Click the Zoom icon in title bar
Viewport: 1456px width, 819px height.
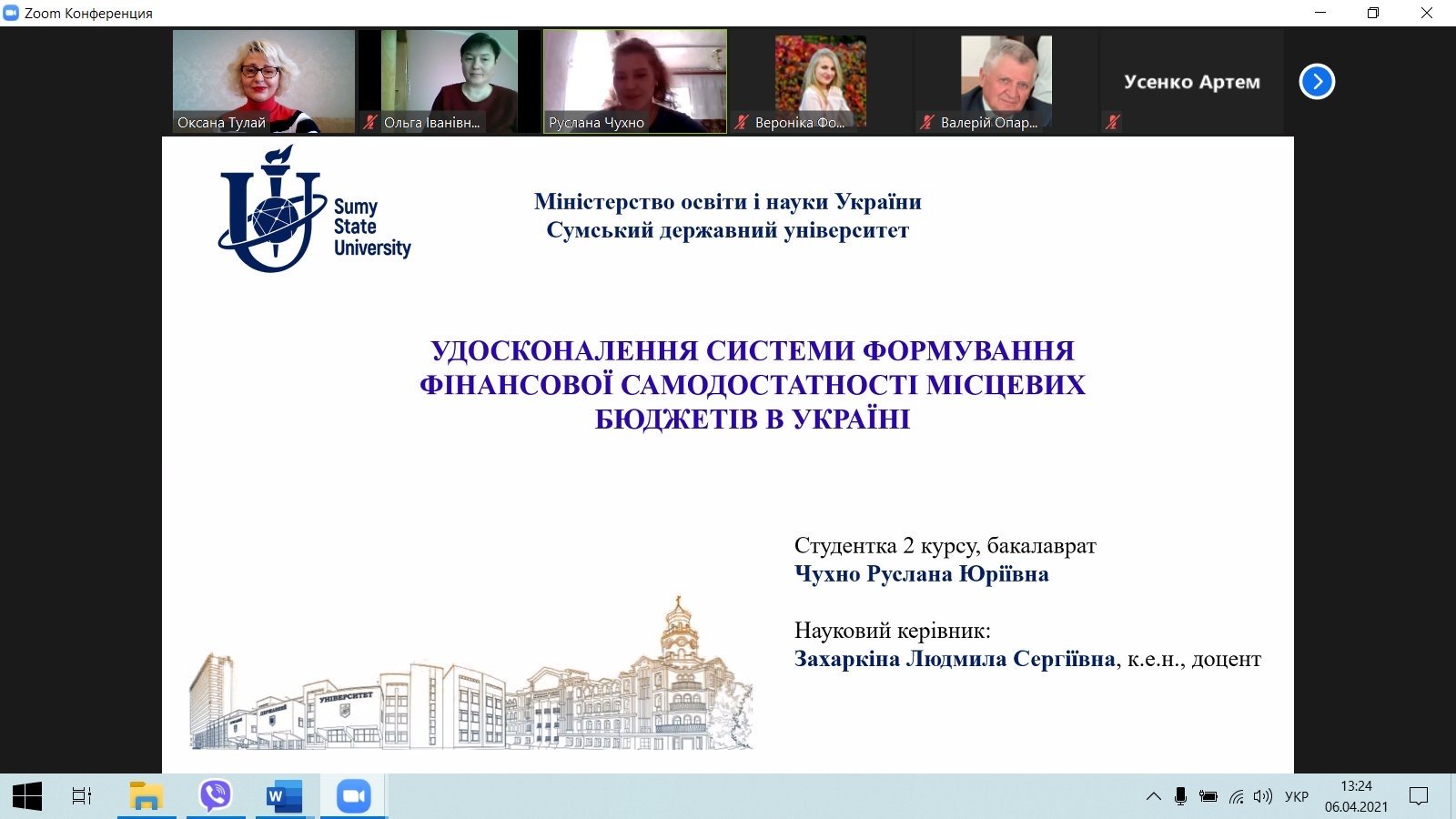[11, 13]
